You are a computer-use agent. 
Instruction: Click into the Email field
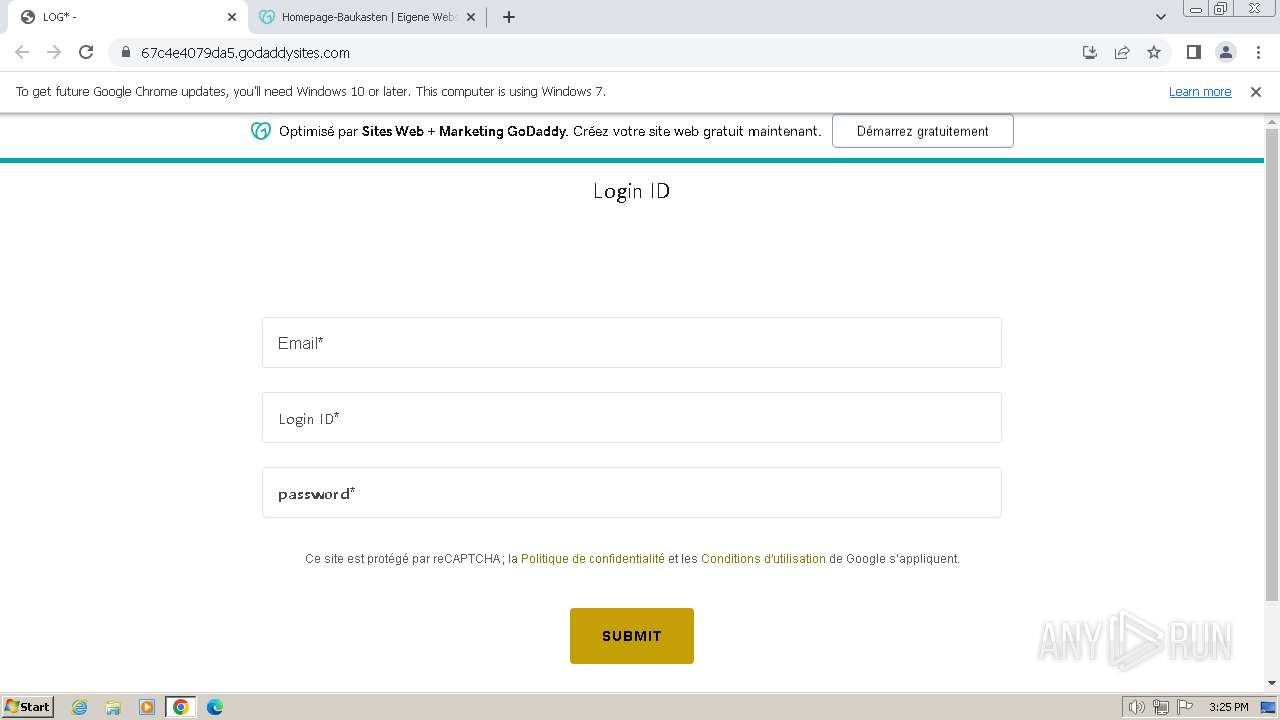click(632, 343)
